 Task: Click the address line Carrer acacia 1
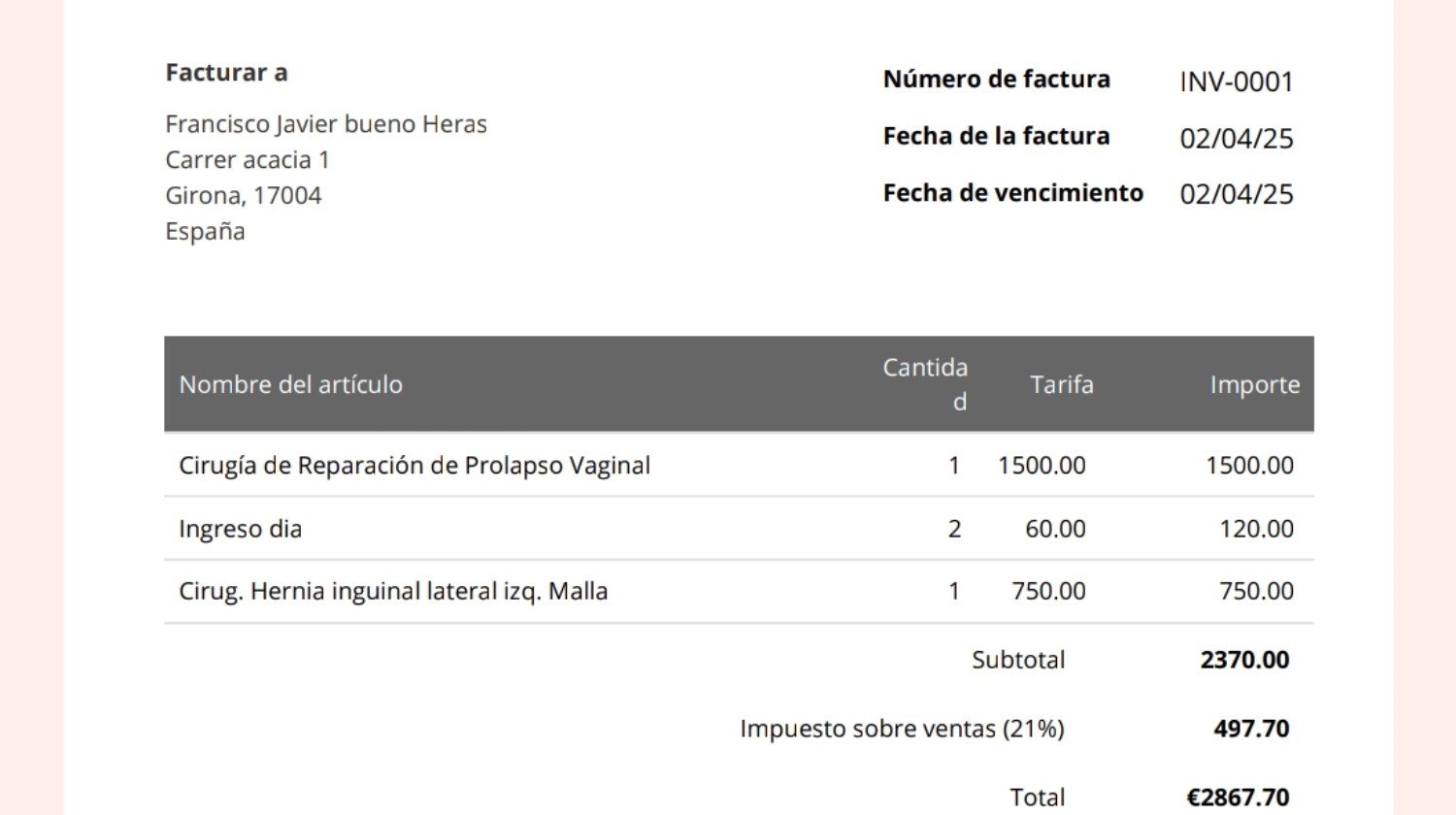point(248,159)
